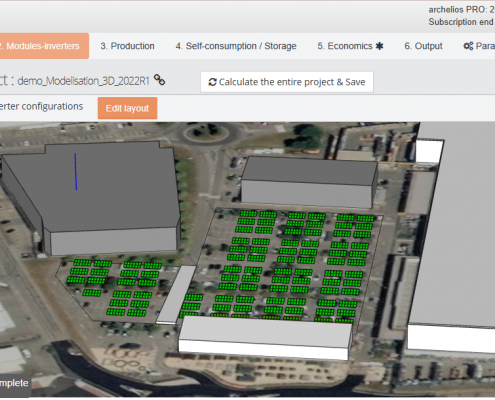This screenshot has width=495, height=400.
Task: Switch to the 3. Production tab
Action: (127, 46)
